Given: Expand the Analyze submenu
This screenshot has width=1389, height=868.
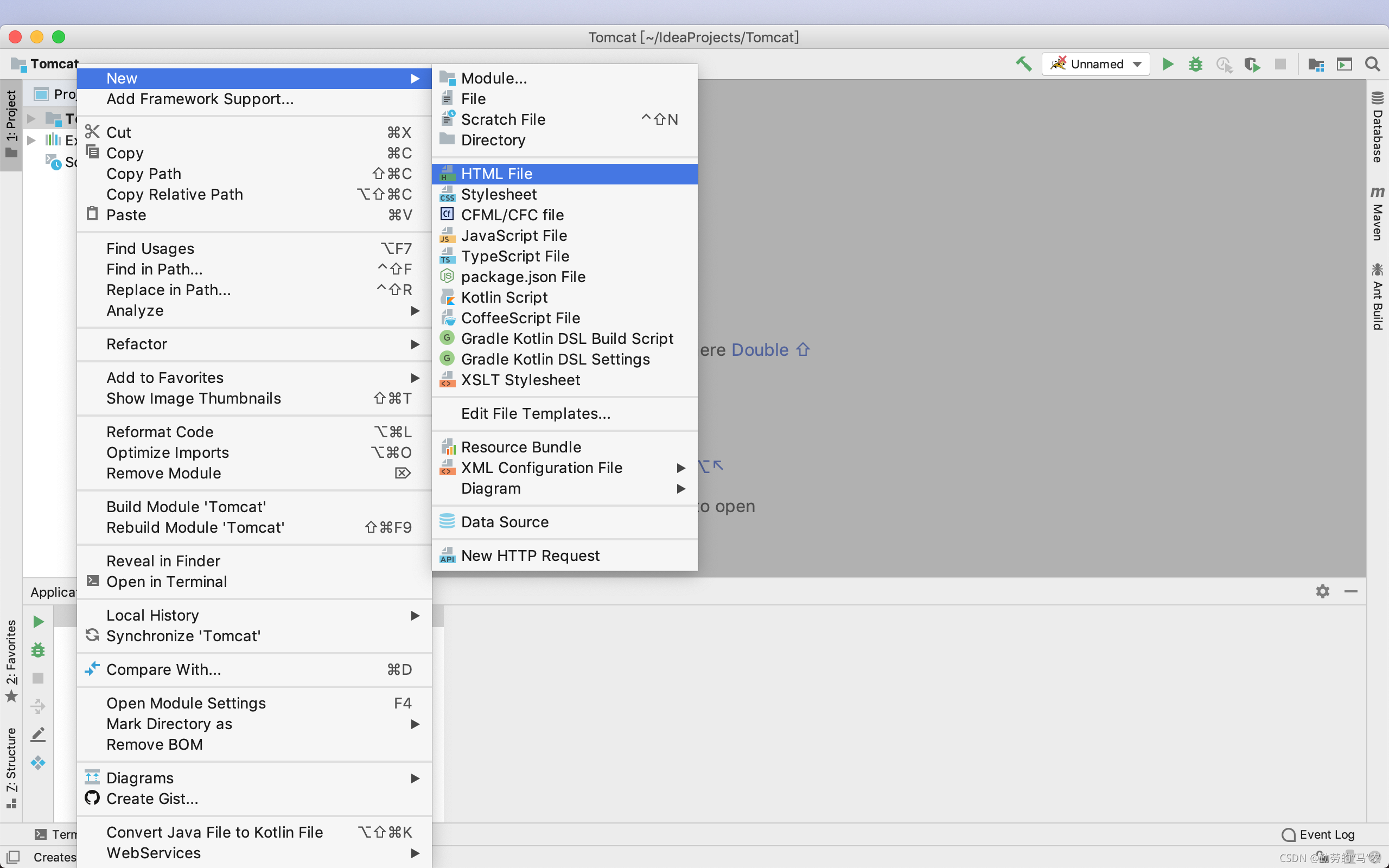Looking at the screenshot, I should coord(254,310).
